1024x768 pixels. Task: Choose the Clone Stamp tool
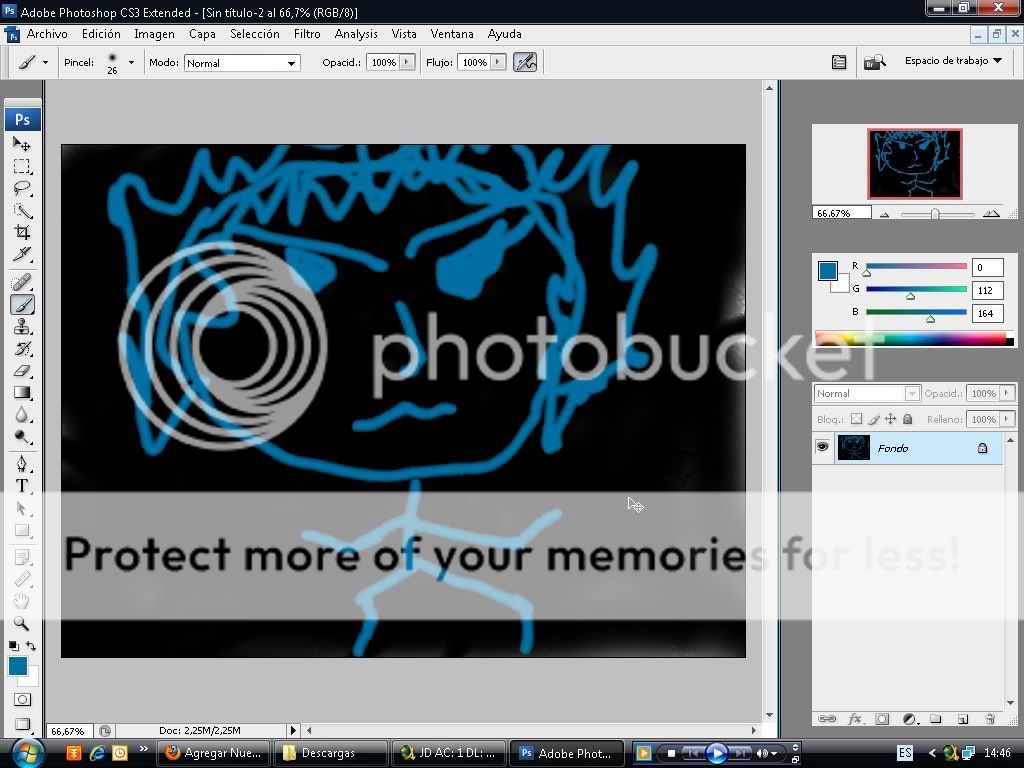click(22, 327)
